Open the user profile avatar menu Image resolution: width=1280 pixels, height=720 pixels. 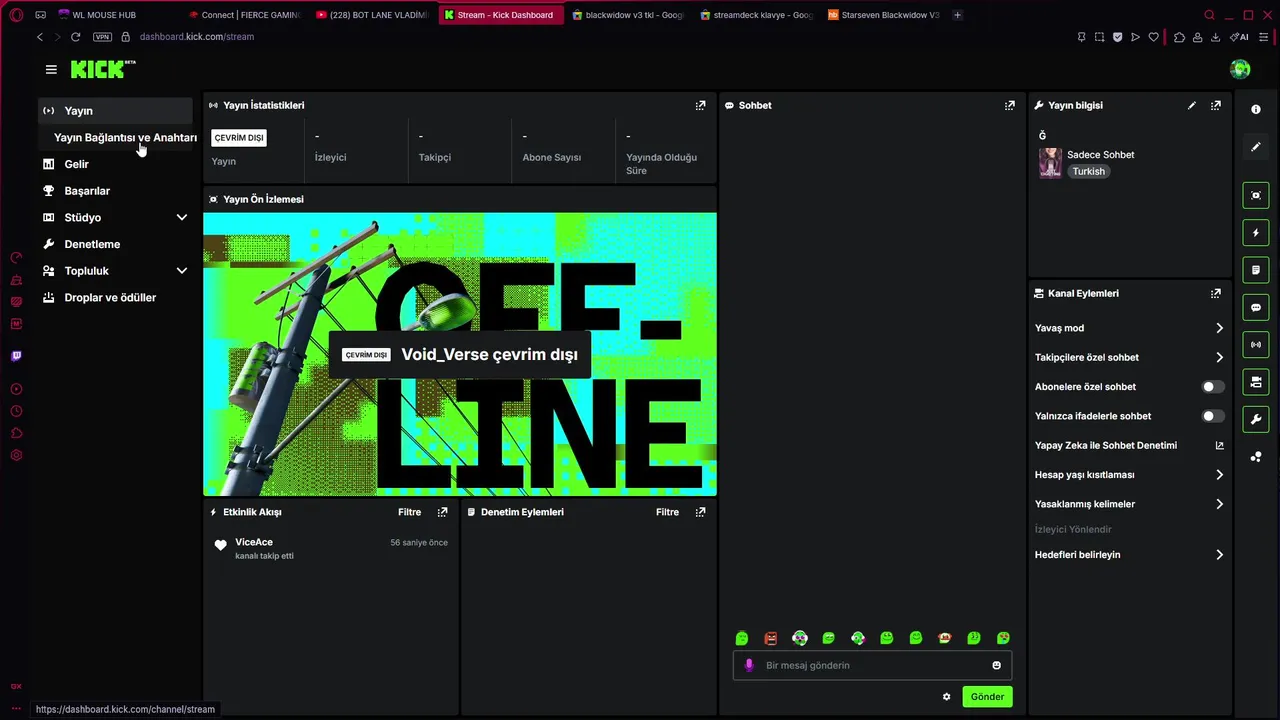[x=1240, y=69]
